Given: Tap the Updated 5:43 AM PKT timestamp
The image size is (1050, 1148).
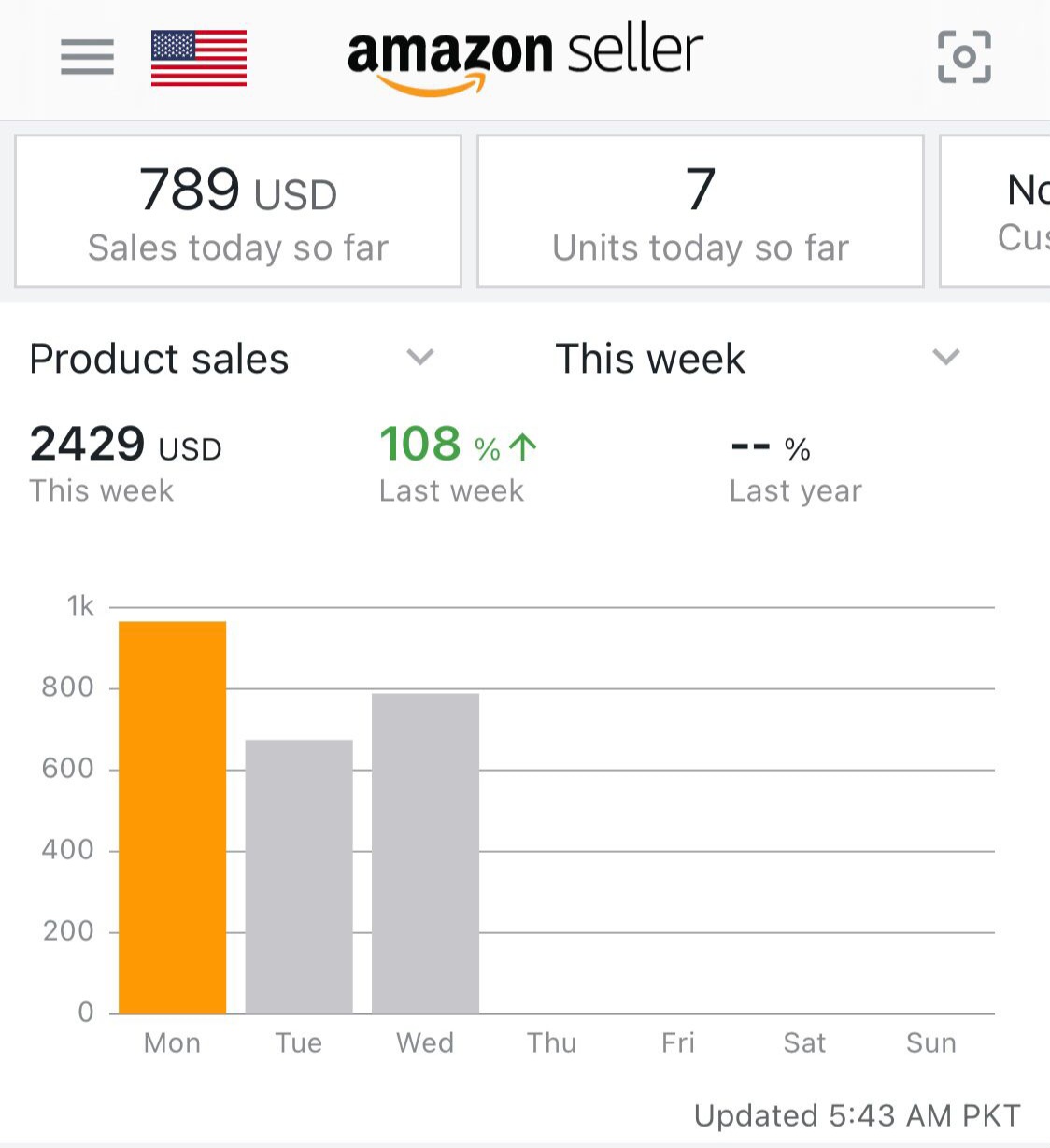Looking at the screenshot, I should [x=857, y=1115].
